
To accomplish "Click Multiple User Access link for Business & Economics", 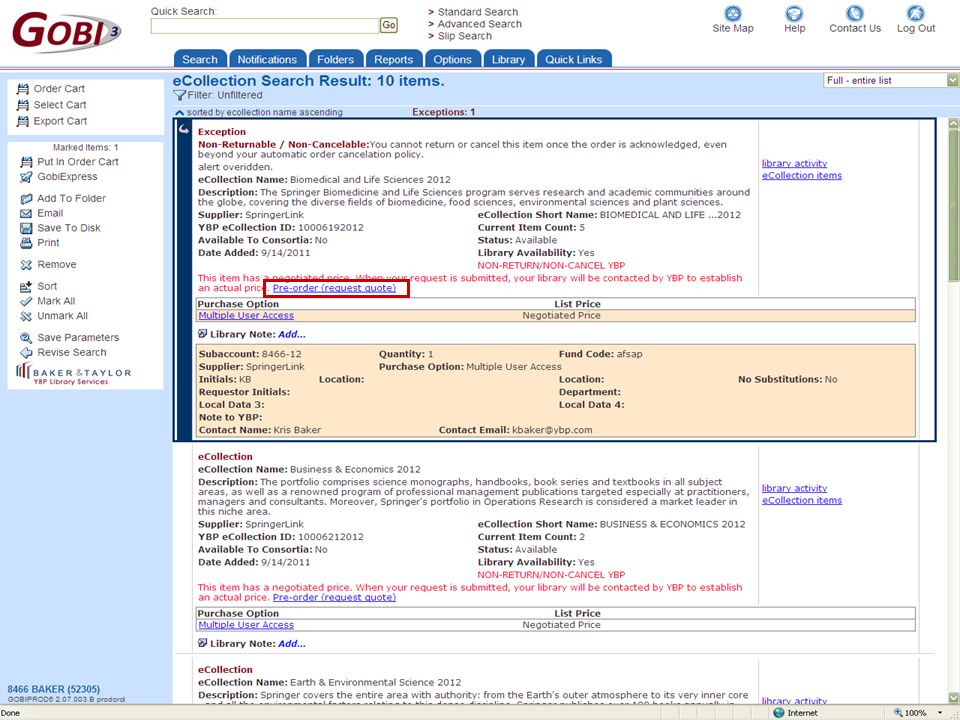I will [x=246, y=624].
